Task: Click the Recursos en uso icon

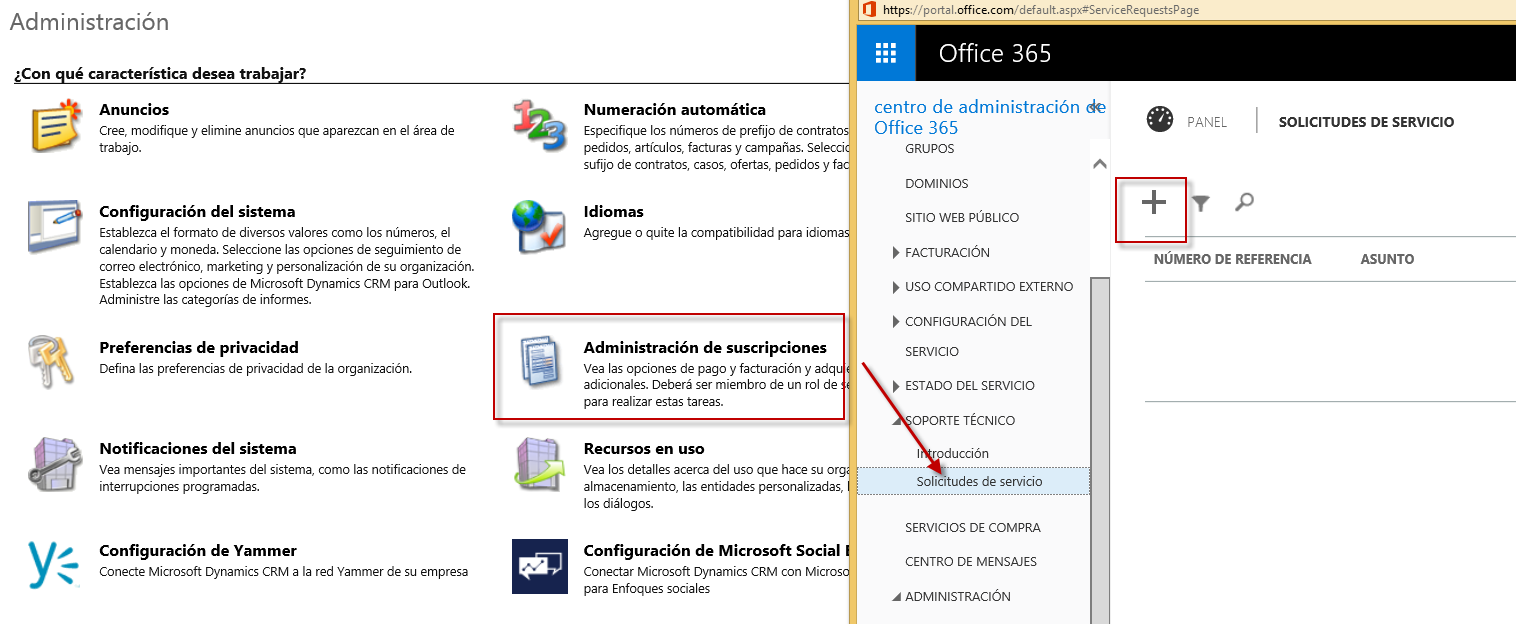Action: (x=539, y=464)
